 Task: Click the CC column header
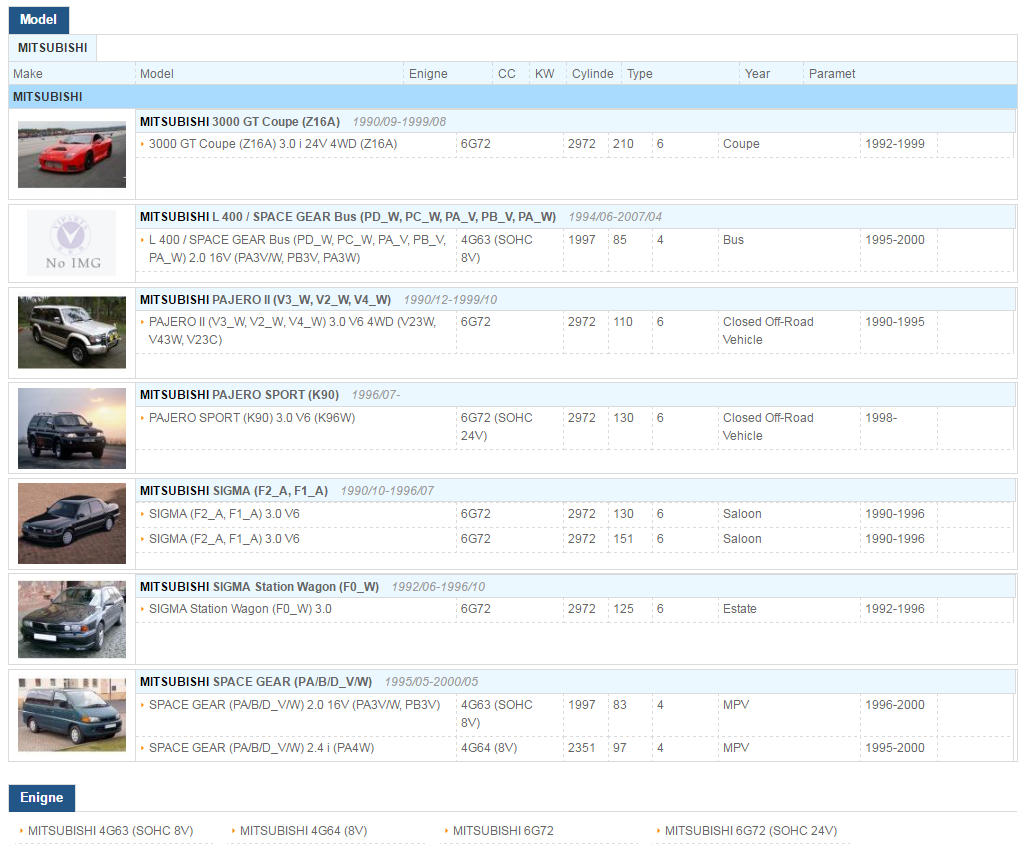[x=506, y=74]
